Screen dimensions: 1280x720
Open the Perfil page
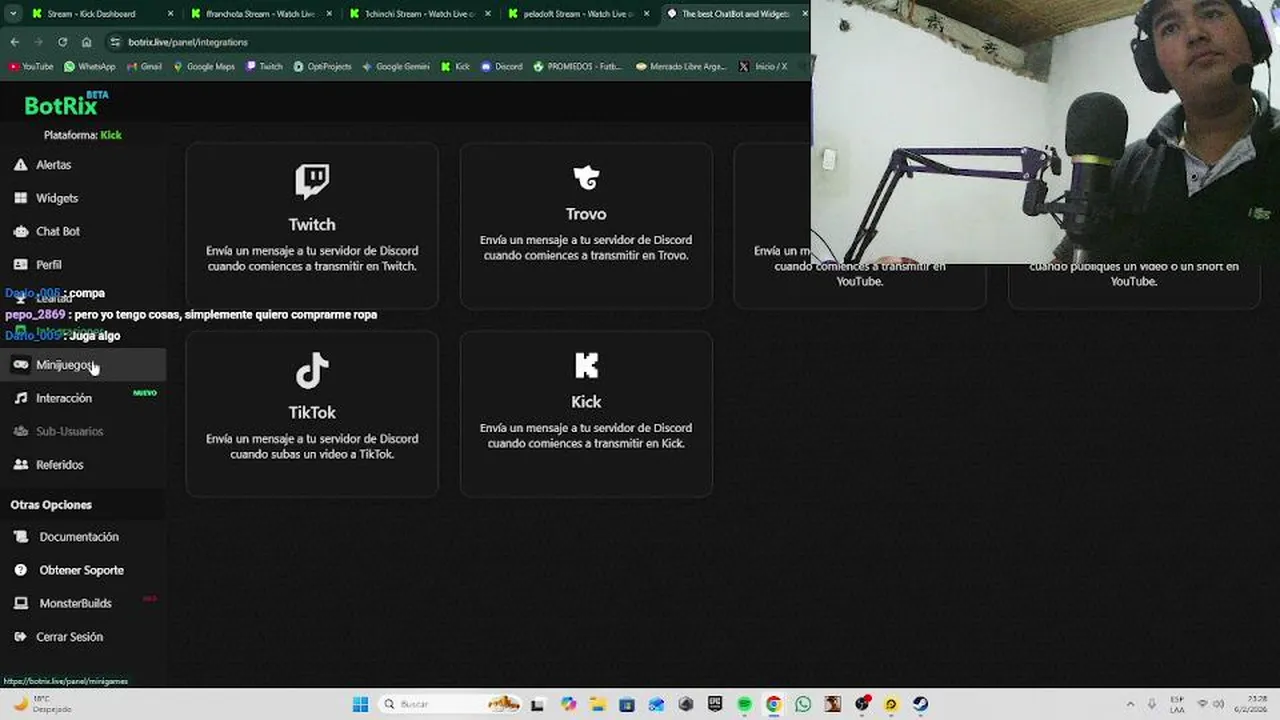coord(83,264)
